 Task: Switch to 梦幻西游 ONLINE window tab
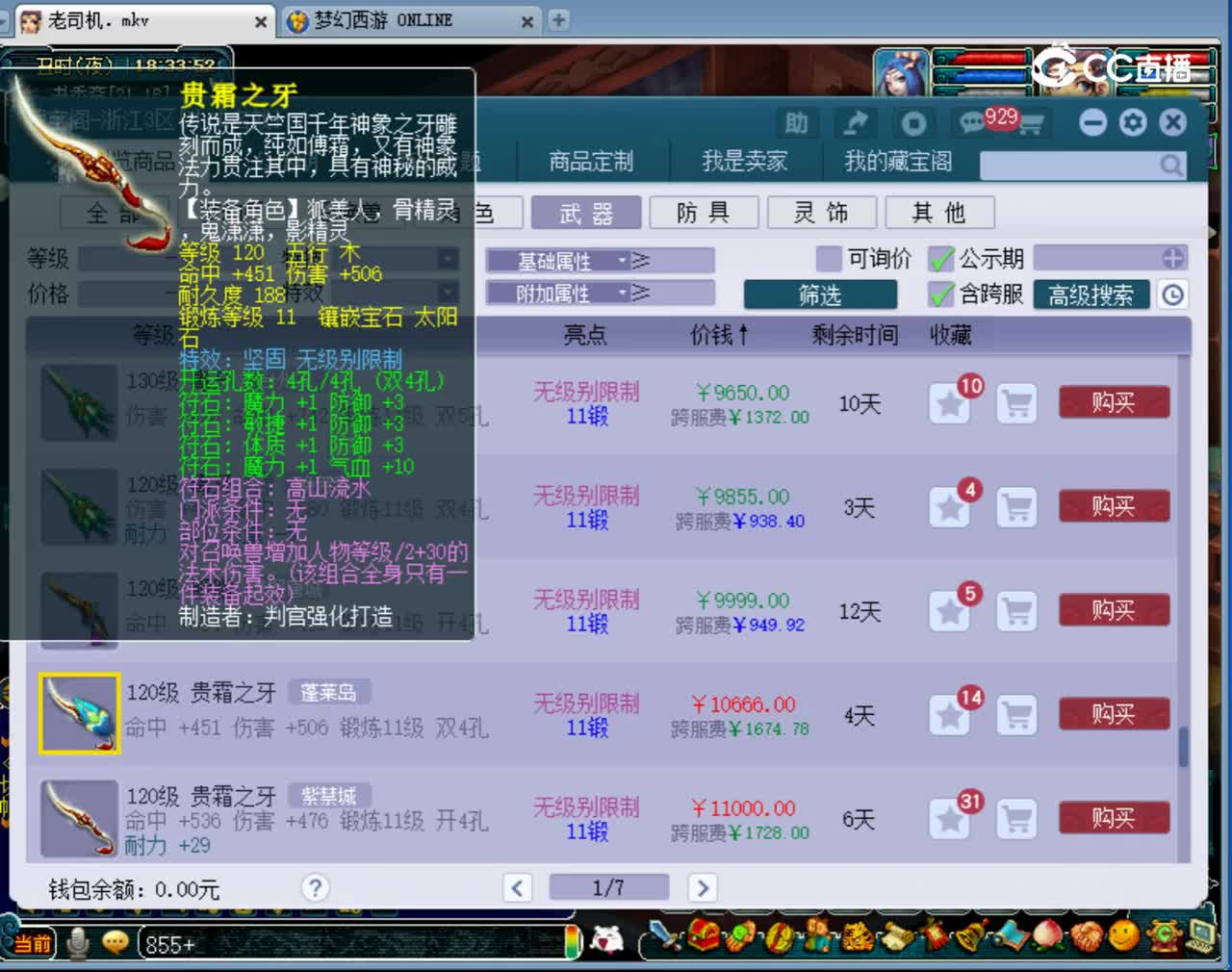coord(411,20)
